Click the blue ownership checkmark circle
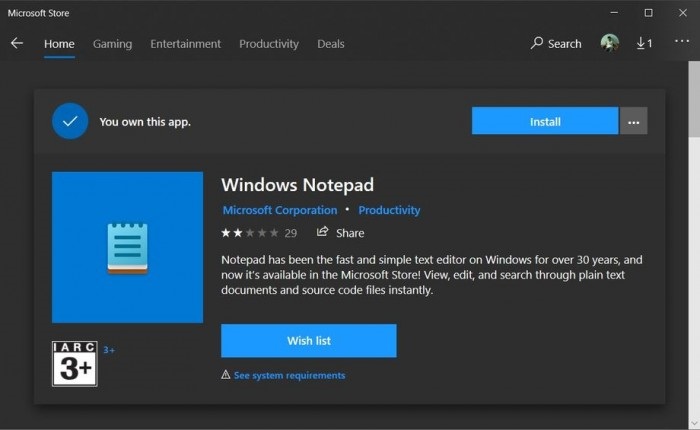The image size is (700, 430). pos(70,121)
